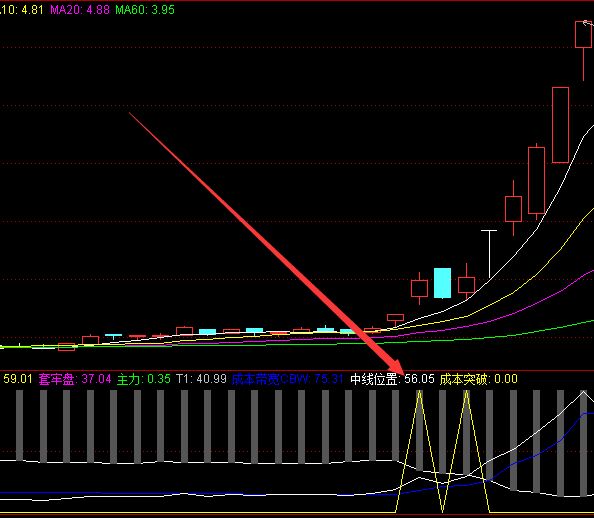Select the 59.01 value in indicator header
Screen dimensions: 594x518
(18, 379)
